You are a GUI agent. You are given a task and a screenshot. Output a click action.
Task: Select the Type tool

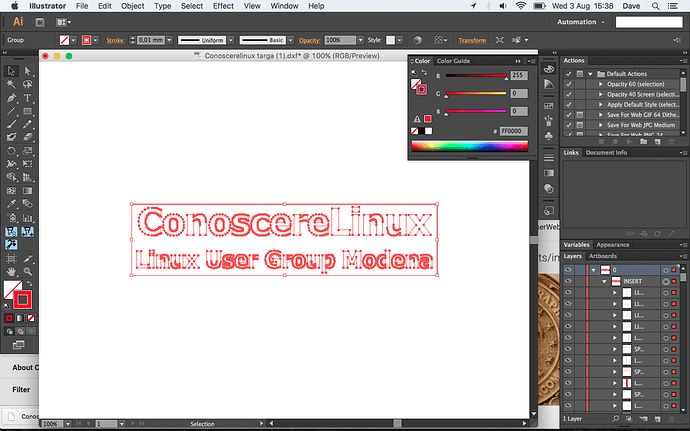coord(27,98)
